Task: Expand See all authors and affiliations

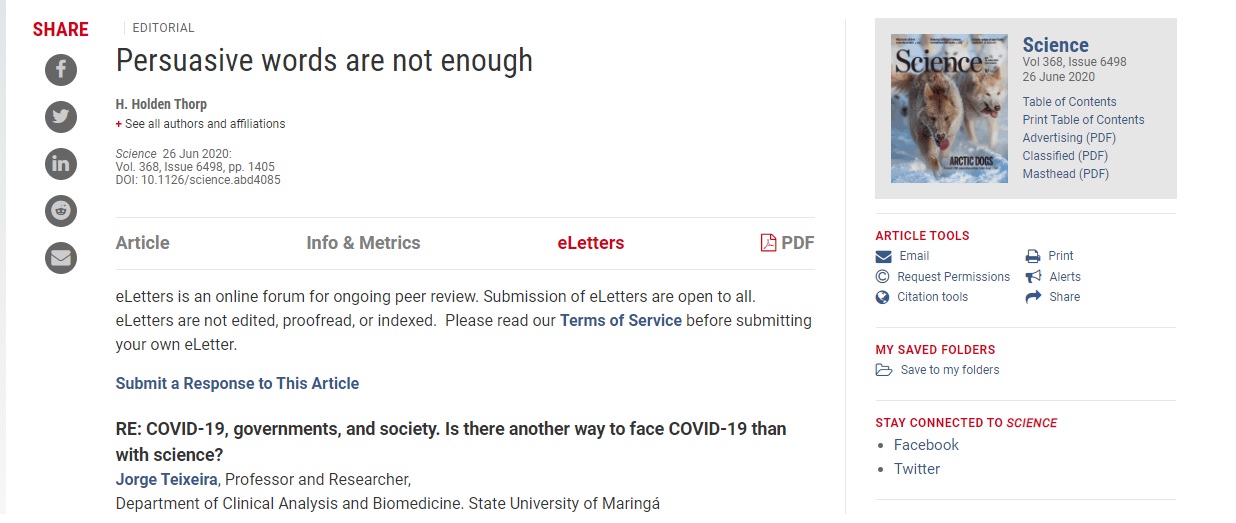Action: [200, 124]
